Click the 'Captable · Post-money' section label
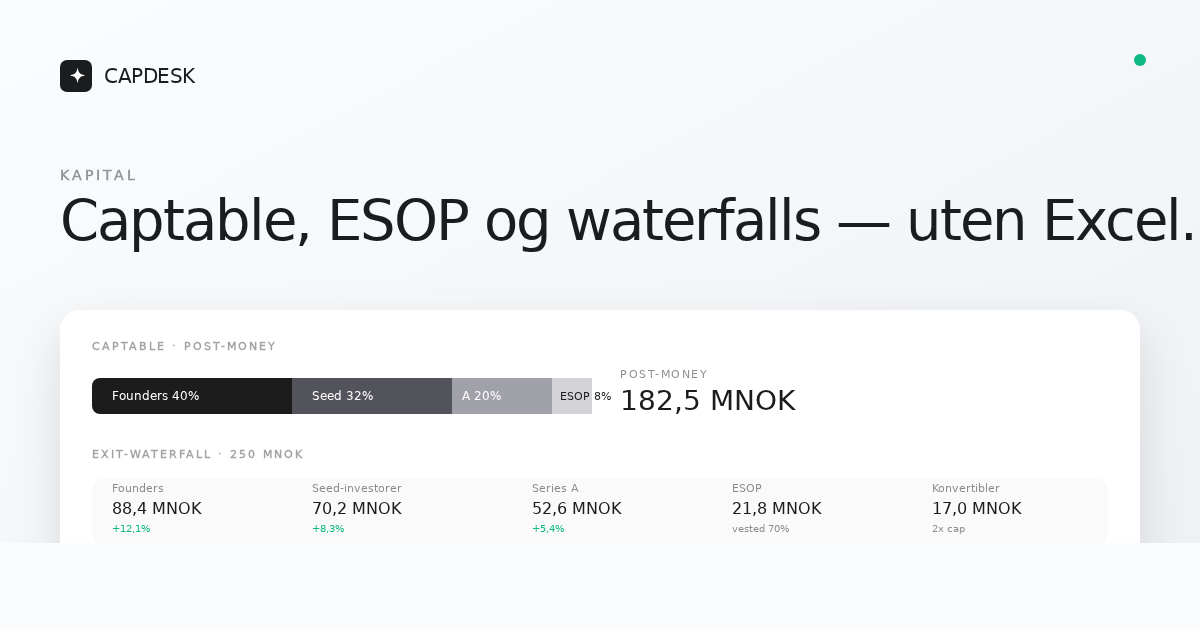1200x630 pixels. (x=184, y=347)
